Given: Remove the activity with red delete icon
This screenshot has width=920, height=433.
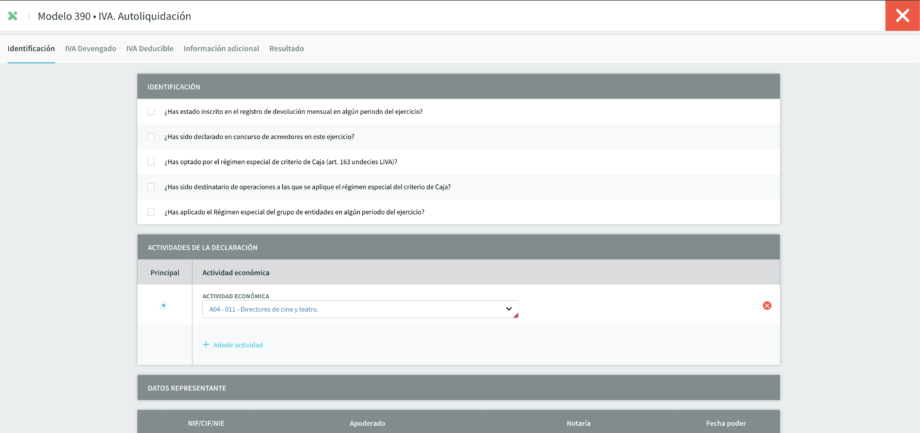Looking at the screenshot, I should [767, 305].
